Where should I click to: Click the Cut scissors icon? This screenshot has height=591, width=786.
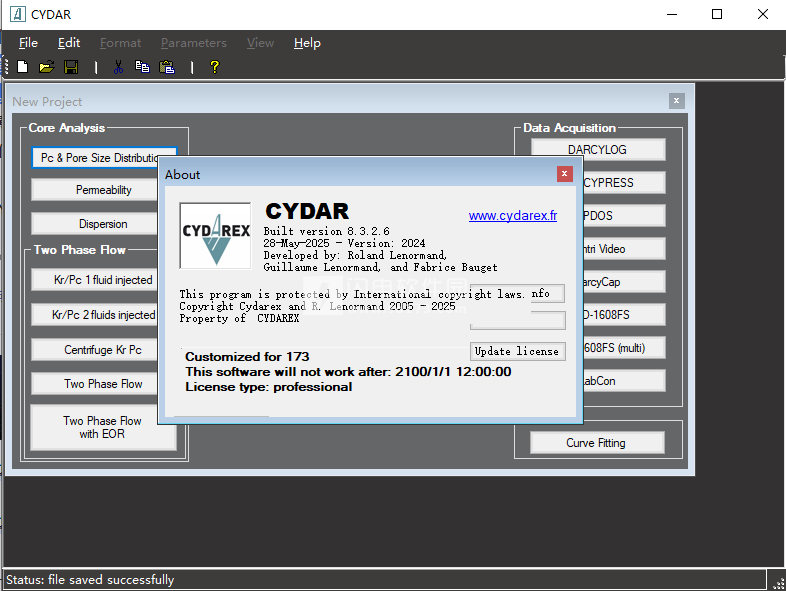[x=118, y=67]
